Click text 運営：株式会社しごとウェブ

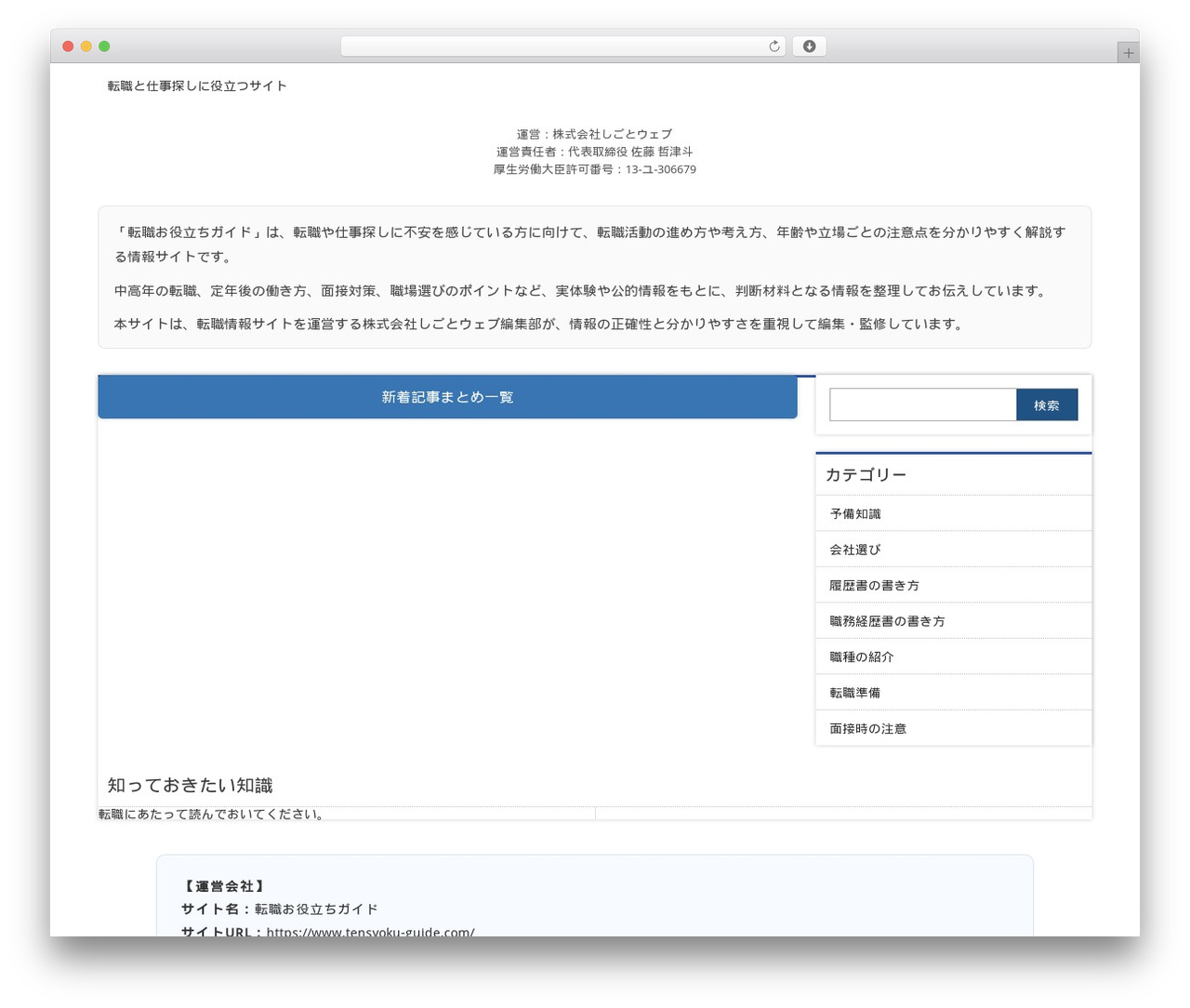pyautogui.click(x=595, y=134)
